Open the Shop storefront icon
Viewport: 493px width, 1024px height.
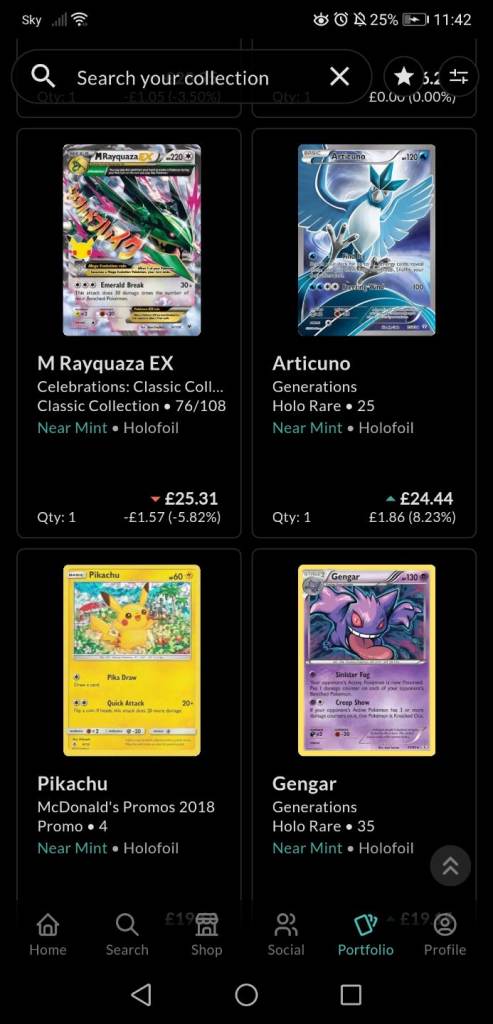pyautogui.click(x=206, y=925)
